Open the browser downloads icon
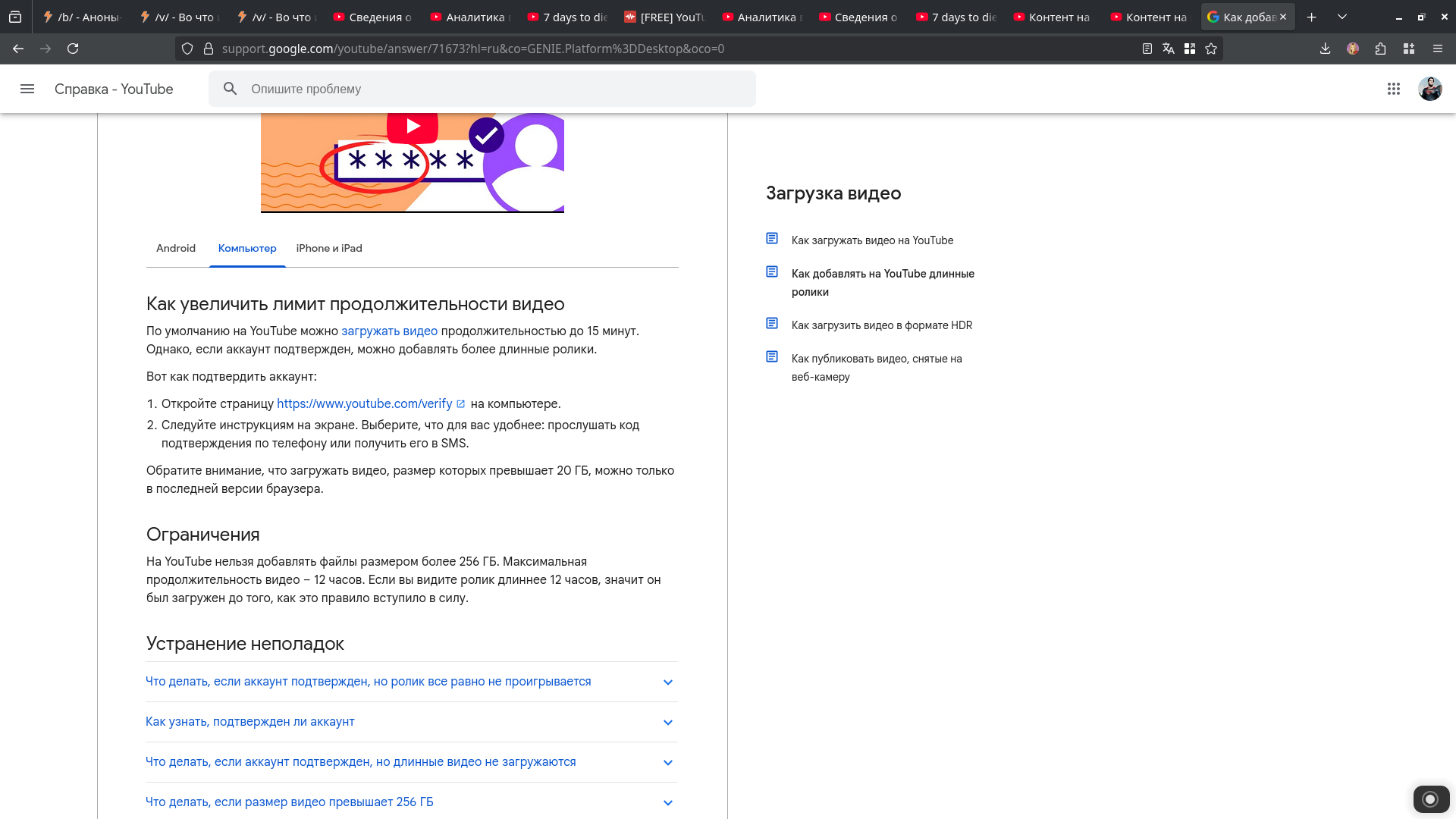The width and height of the screenshot is (1456, 819). [1325, 49]
